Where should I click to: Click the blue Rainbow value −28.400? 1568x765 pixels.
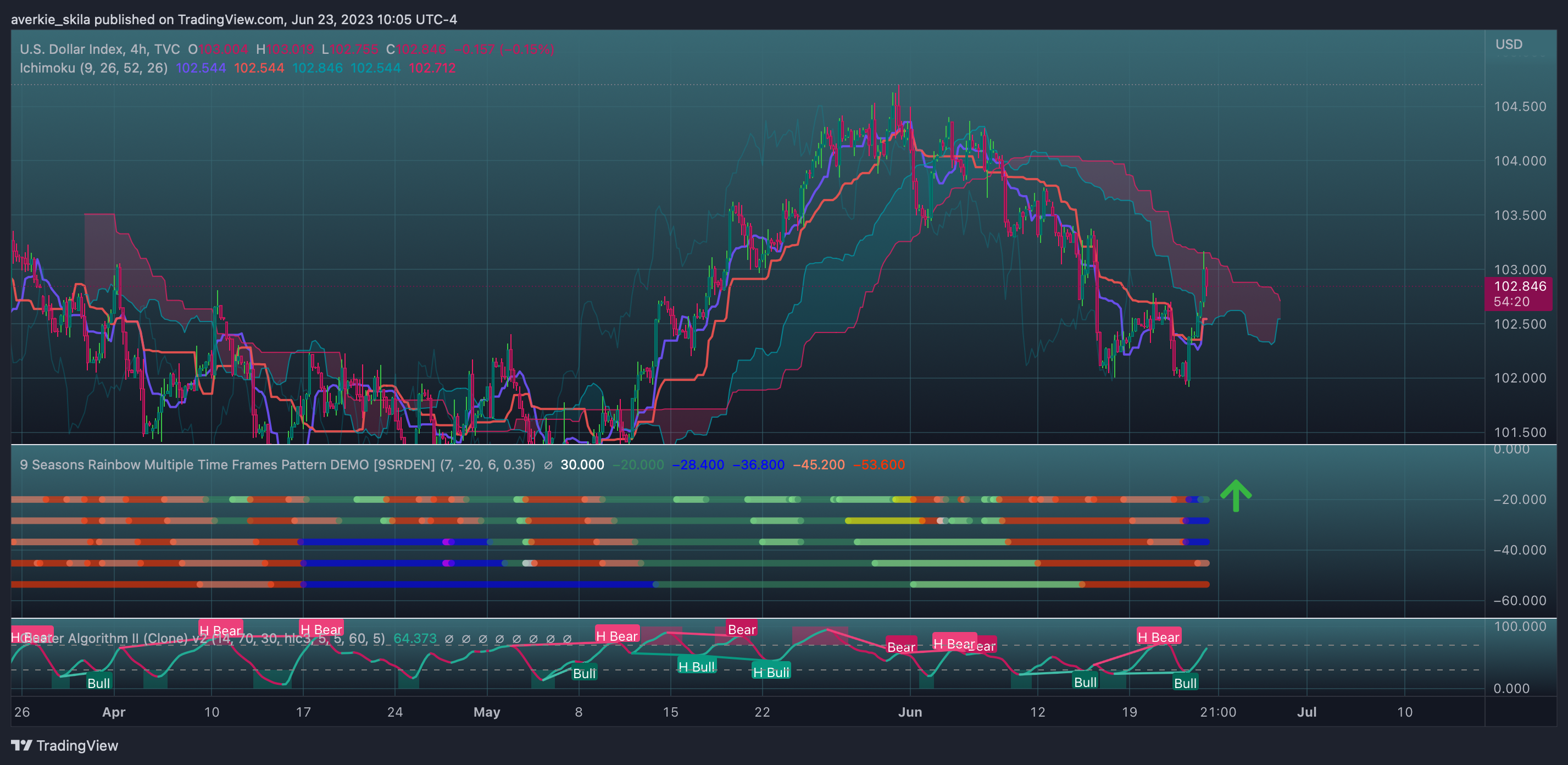point(698,465)
